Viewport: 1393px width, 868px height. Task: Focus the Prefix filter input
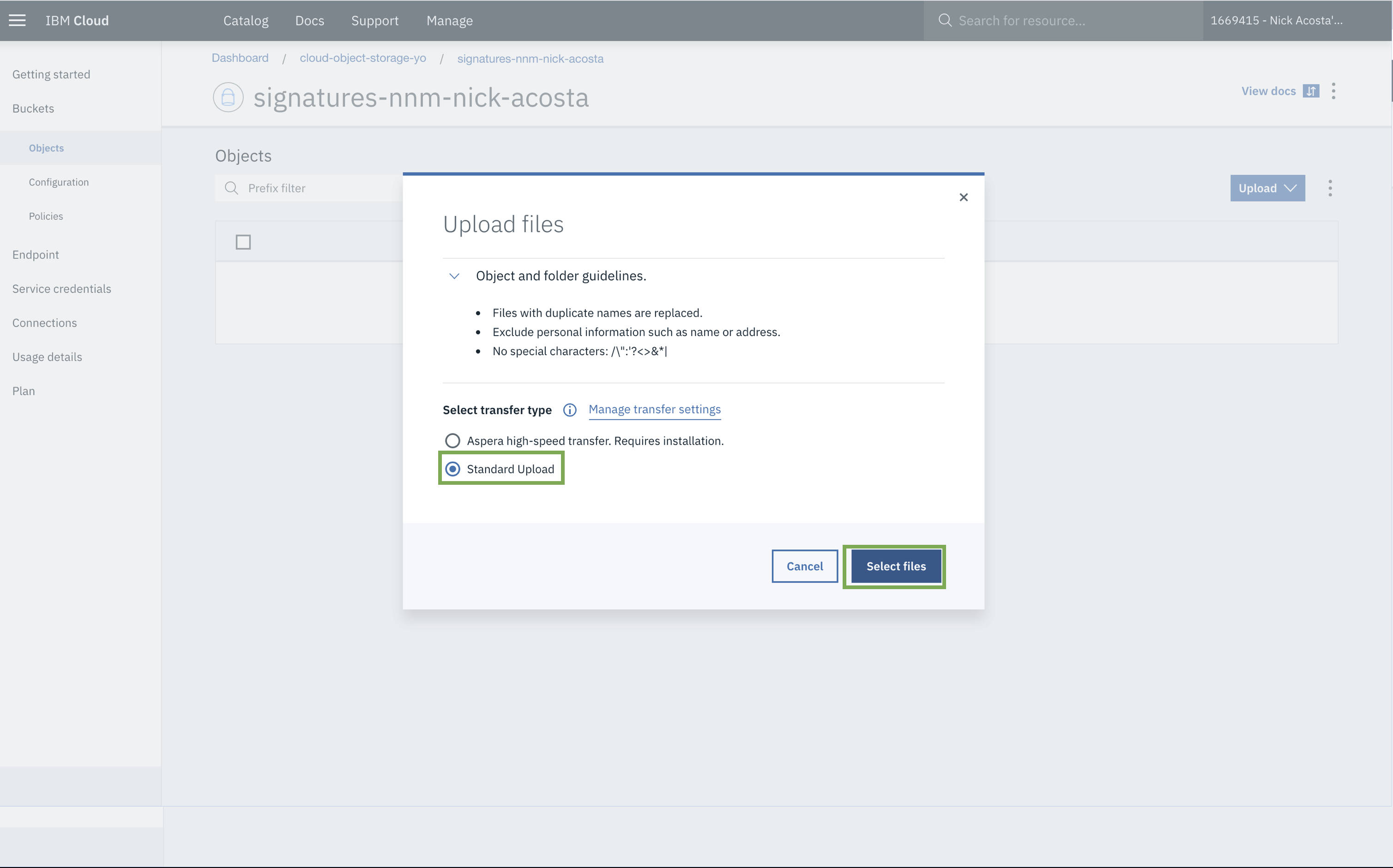(309, 188)
